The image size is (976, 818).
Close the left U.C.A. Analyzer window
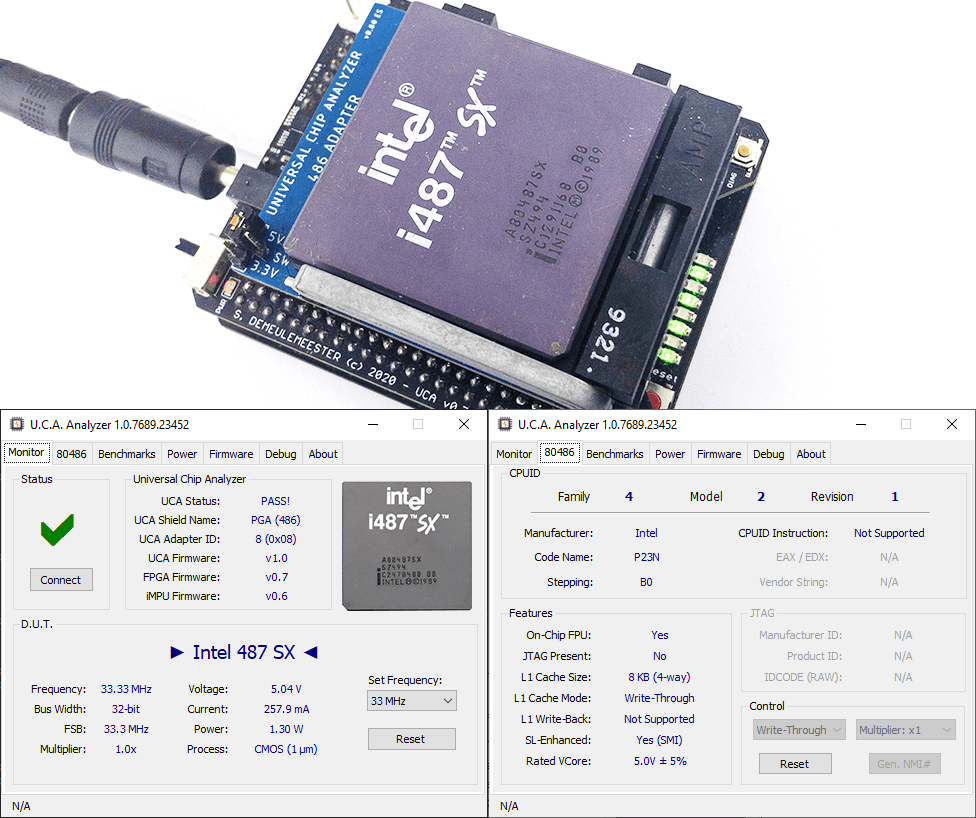click(464, 425)
